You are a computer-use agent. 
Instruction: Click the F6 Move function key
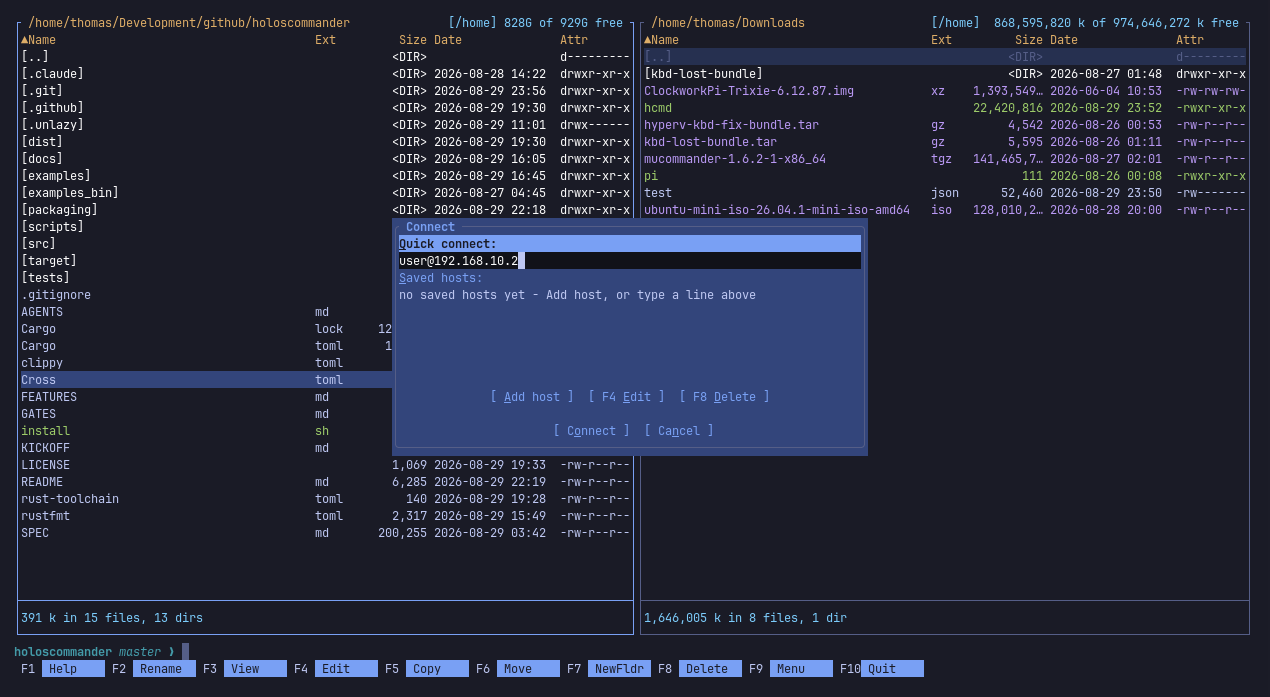click(x=517, y=669)
